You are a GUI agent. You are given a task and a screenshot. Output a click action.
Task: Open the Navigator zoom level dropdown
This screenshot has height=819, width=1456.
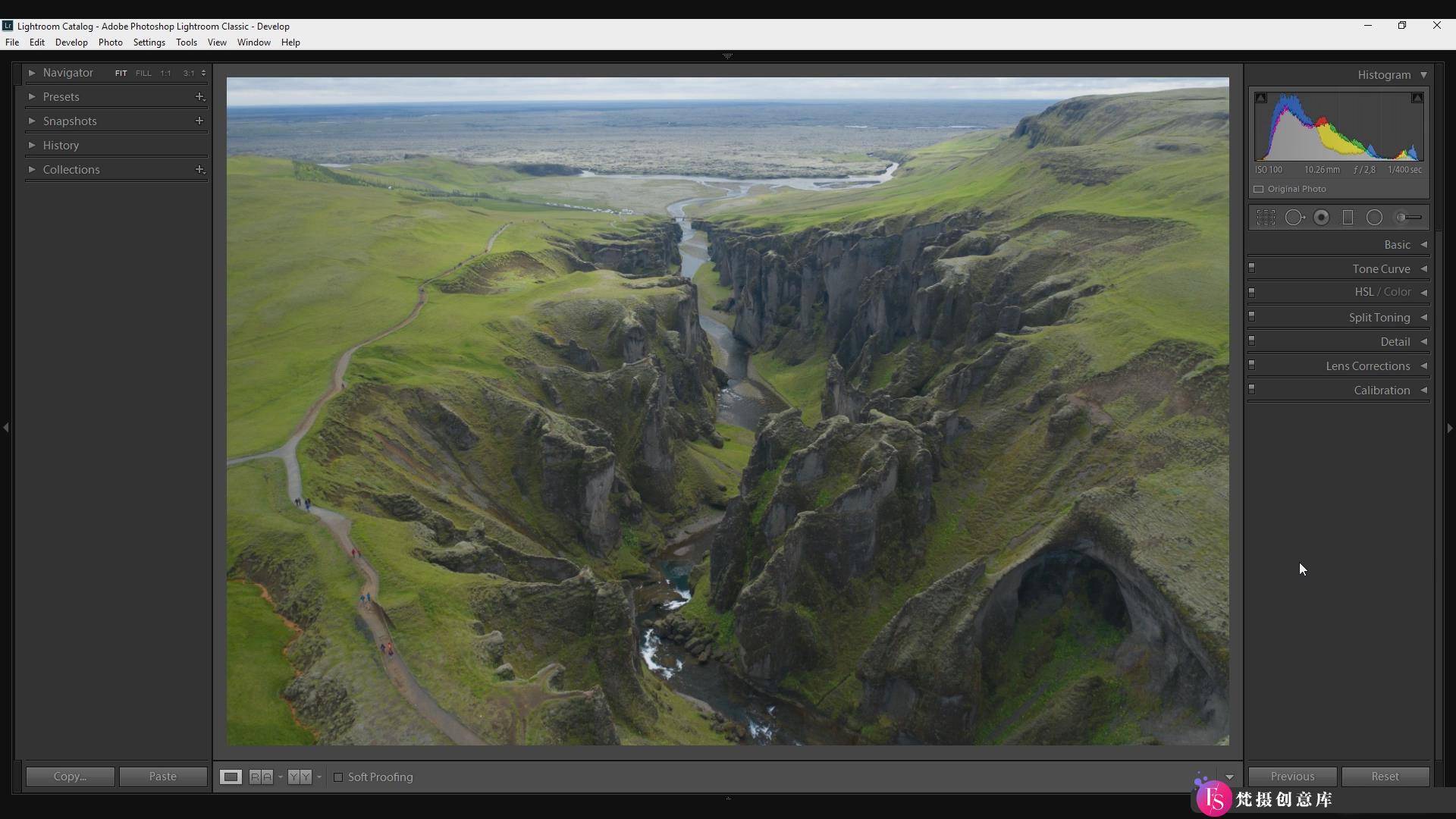pyautogui.click(x=203, y=73)
